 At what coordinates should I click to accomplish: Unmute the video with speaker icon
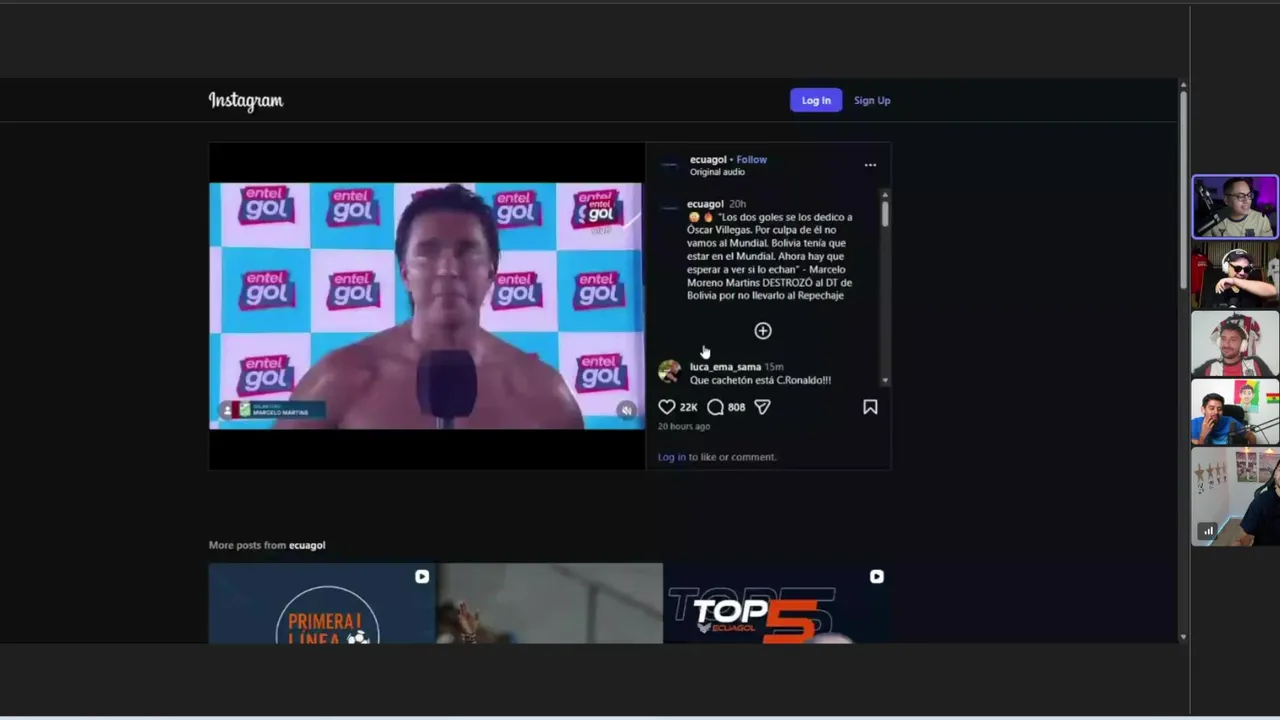[626, 410]
